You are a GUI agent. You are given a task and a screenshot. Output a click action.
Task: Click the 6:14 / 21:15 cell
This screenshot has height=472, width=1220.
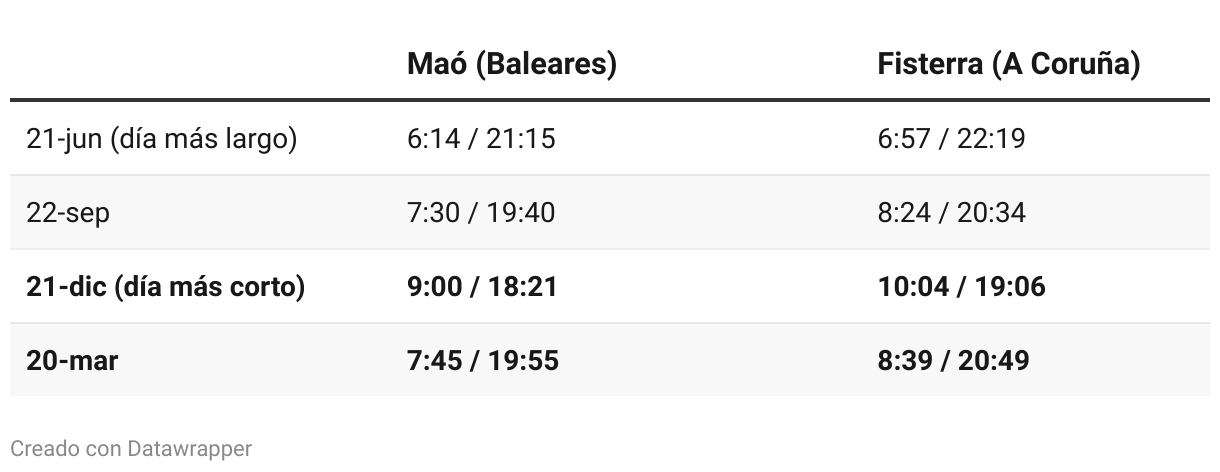click(481, 139)
